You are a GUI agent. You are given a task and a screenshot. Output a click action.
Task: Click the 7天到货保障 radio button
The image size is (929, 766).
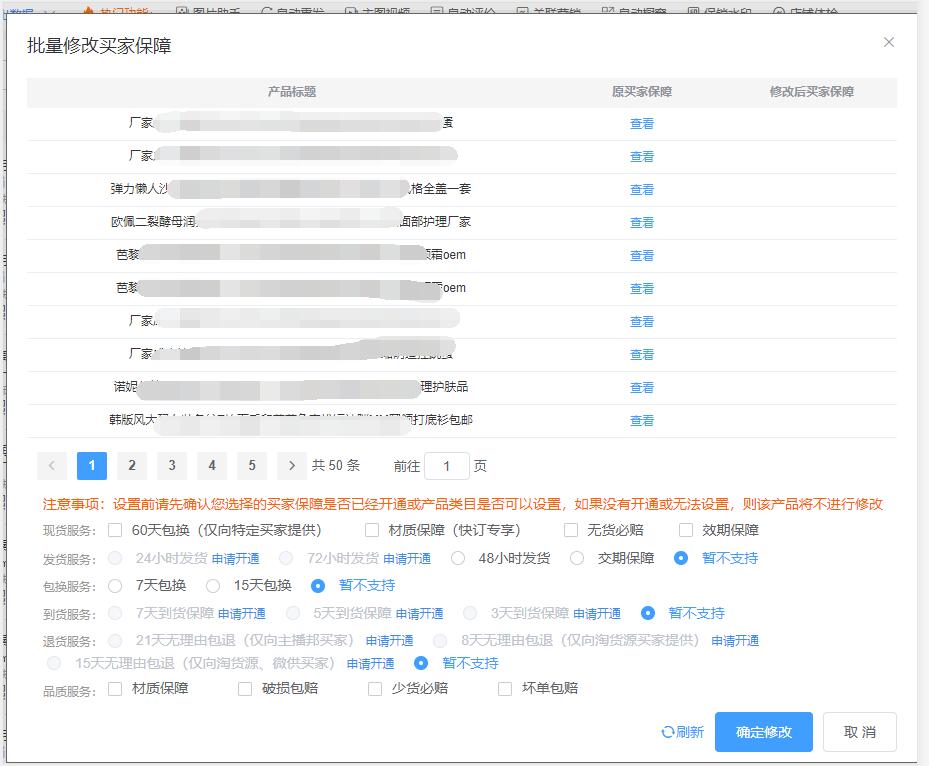coord(116,613)
